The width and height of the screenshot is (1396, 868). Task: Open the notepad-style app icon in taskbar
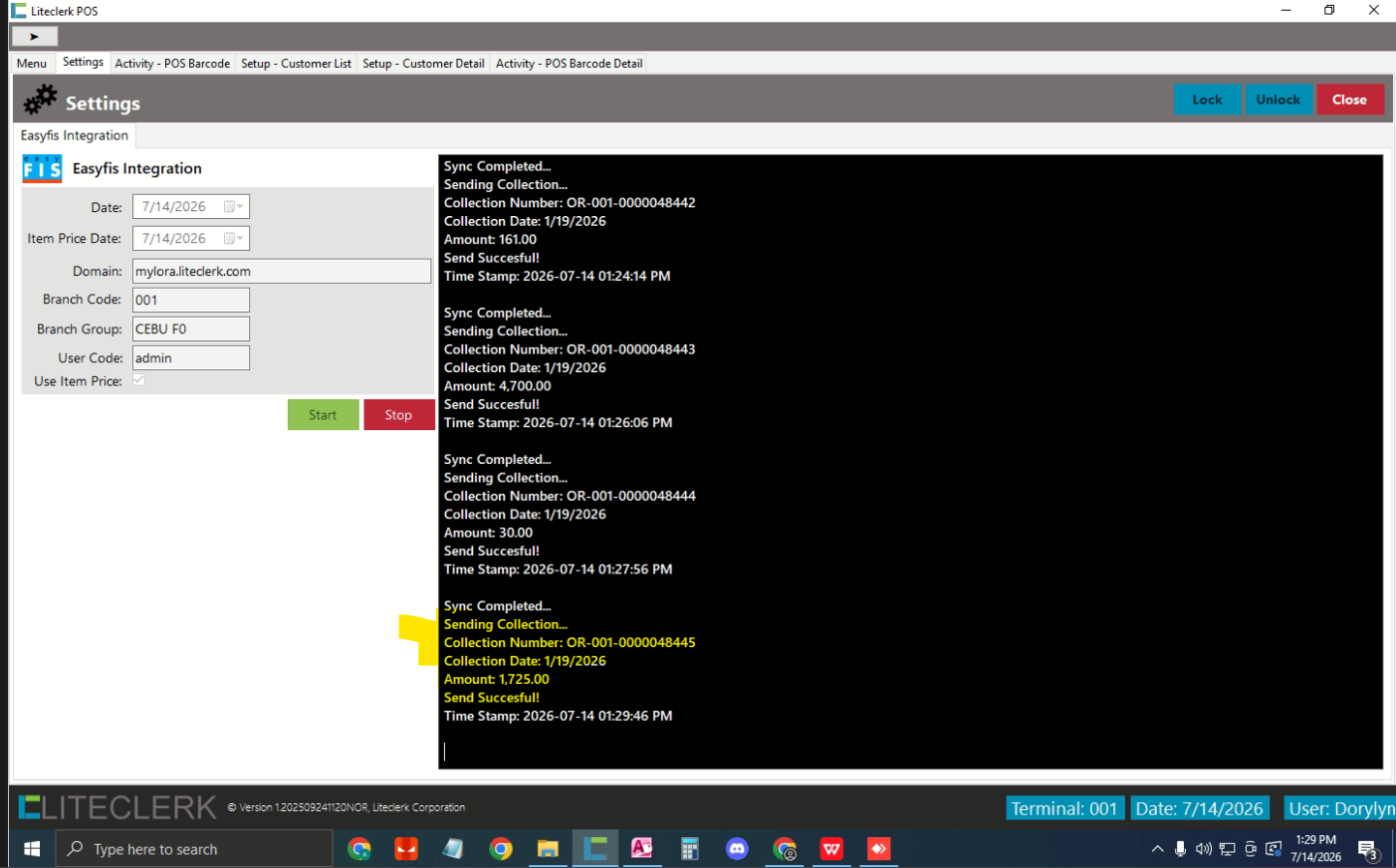click(453, 849)
